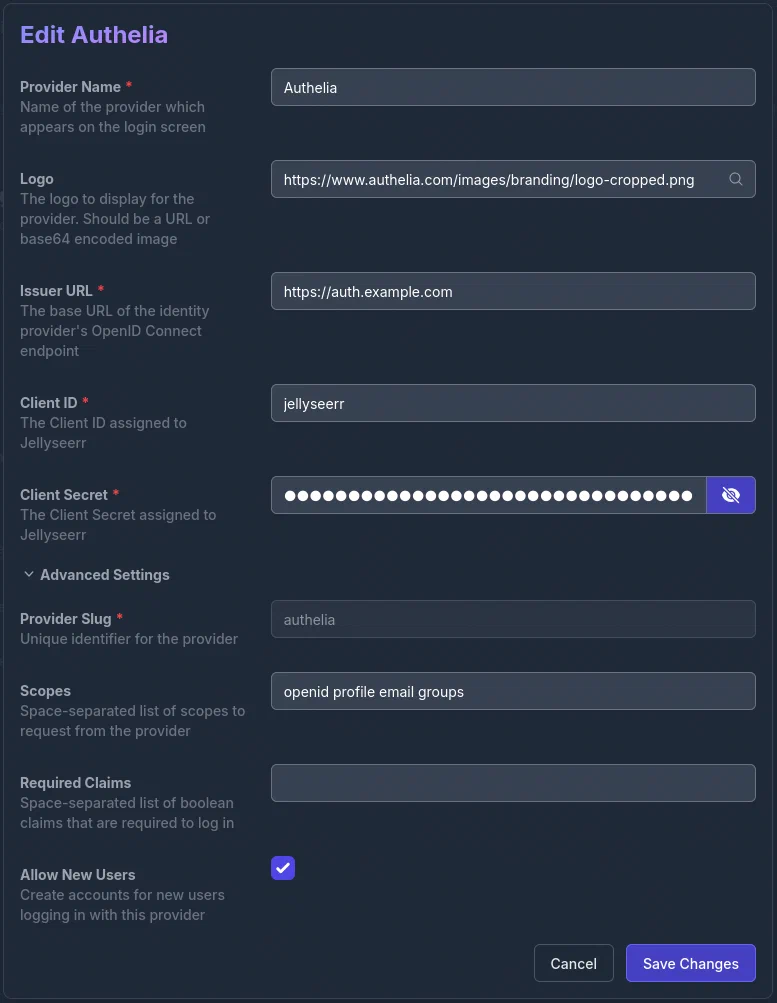The height and width of the screenshot is (1003, 777).
Task: Click the Scopes field showing openid profile
Action: pyautogui.click(x=513, y=691)
